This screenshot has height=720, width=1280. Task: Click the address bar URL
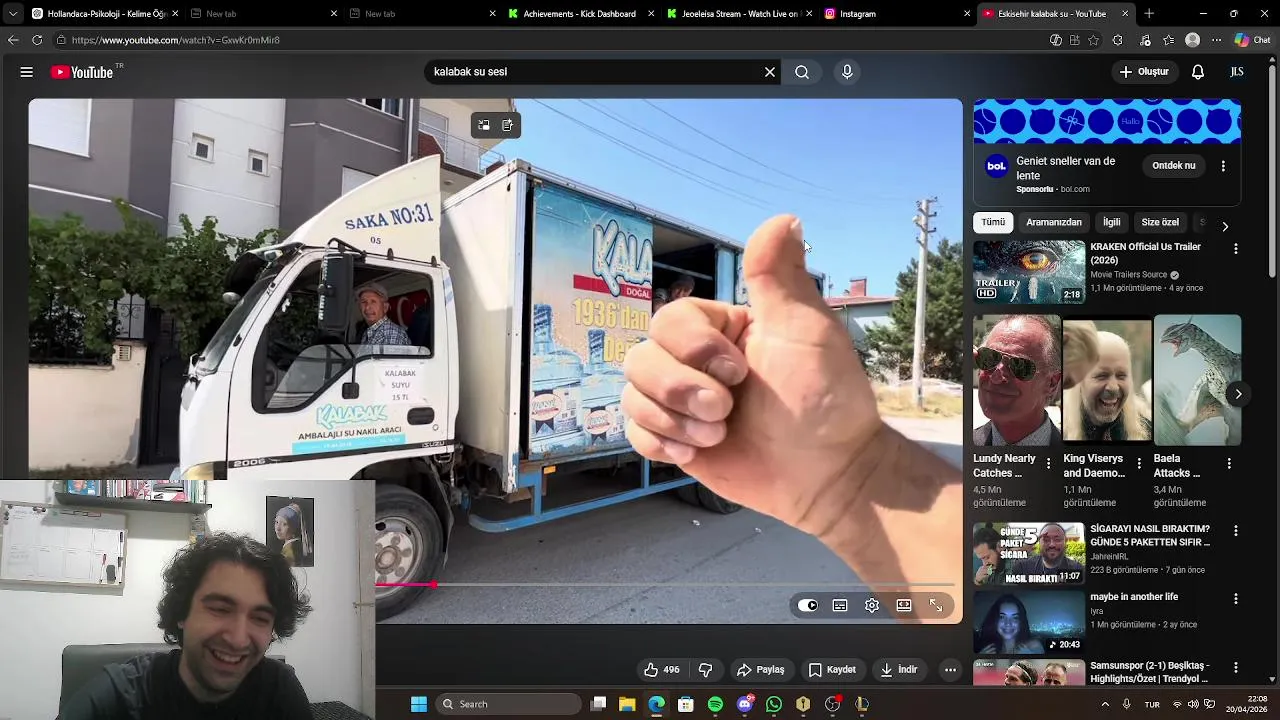point(176,40)
